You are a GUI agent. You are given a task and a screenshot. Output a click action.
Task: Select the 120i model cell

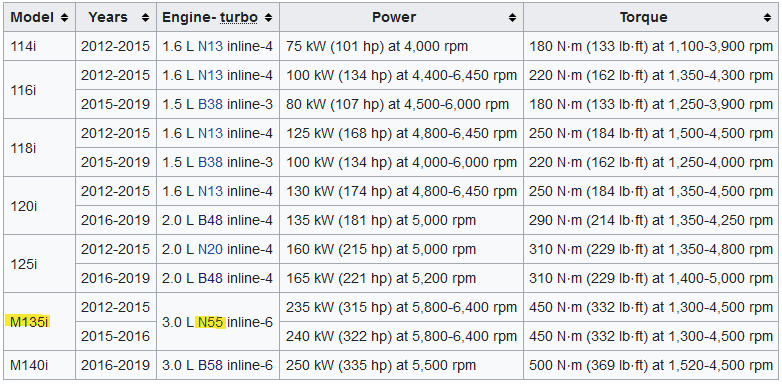[x=39, y=205]
